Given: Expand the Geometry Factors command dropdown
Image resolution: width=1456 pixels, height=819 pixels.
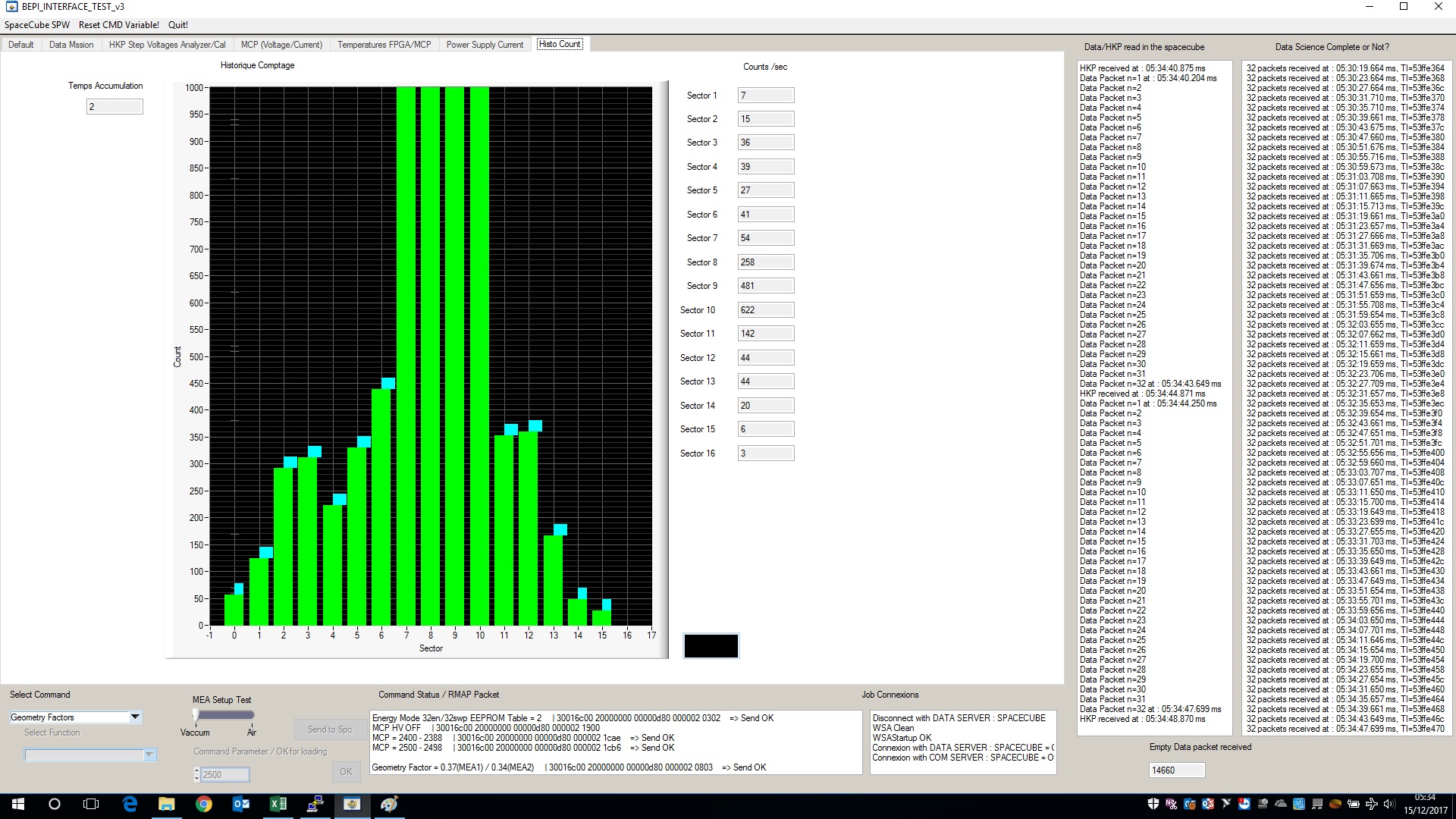Looking at the screenshot, I should click(135, 717).
